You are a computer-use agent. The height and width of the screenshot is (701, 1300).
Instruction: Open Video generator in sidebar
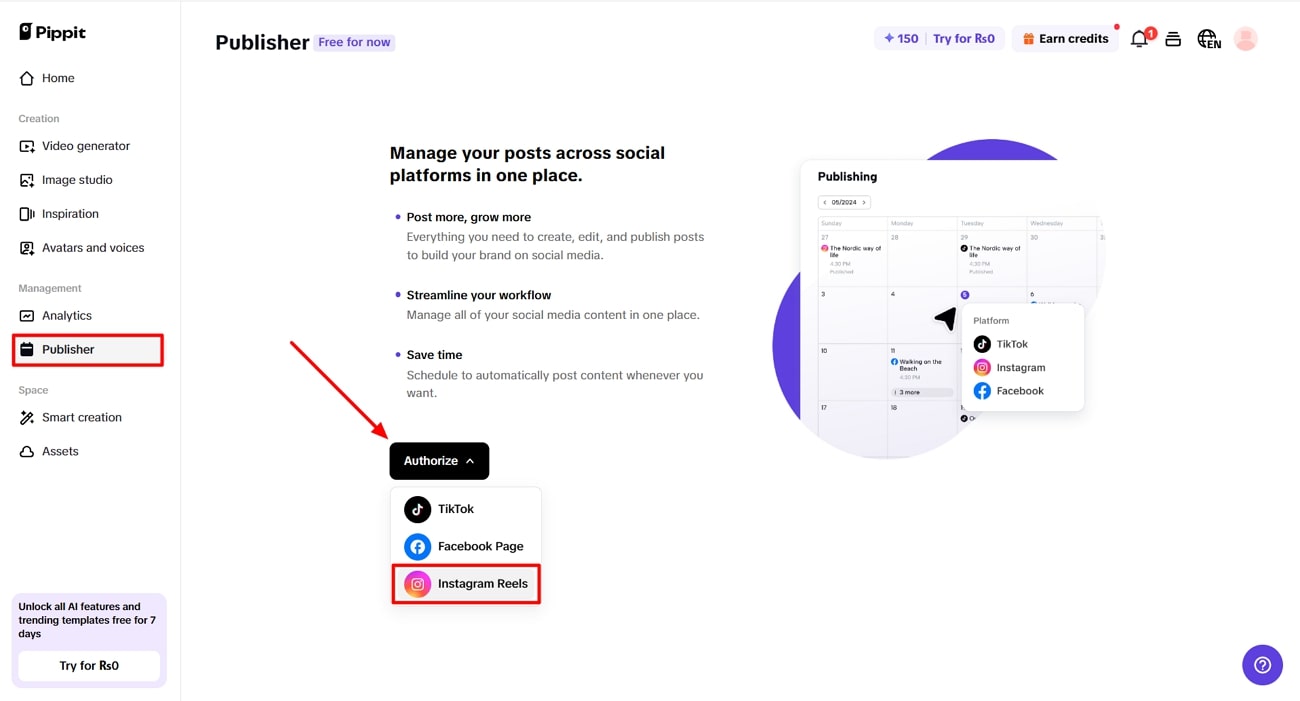point(85,146)
